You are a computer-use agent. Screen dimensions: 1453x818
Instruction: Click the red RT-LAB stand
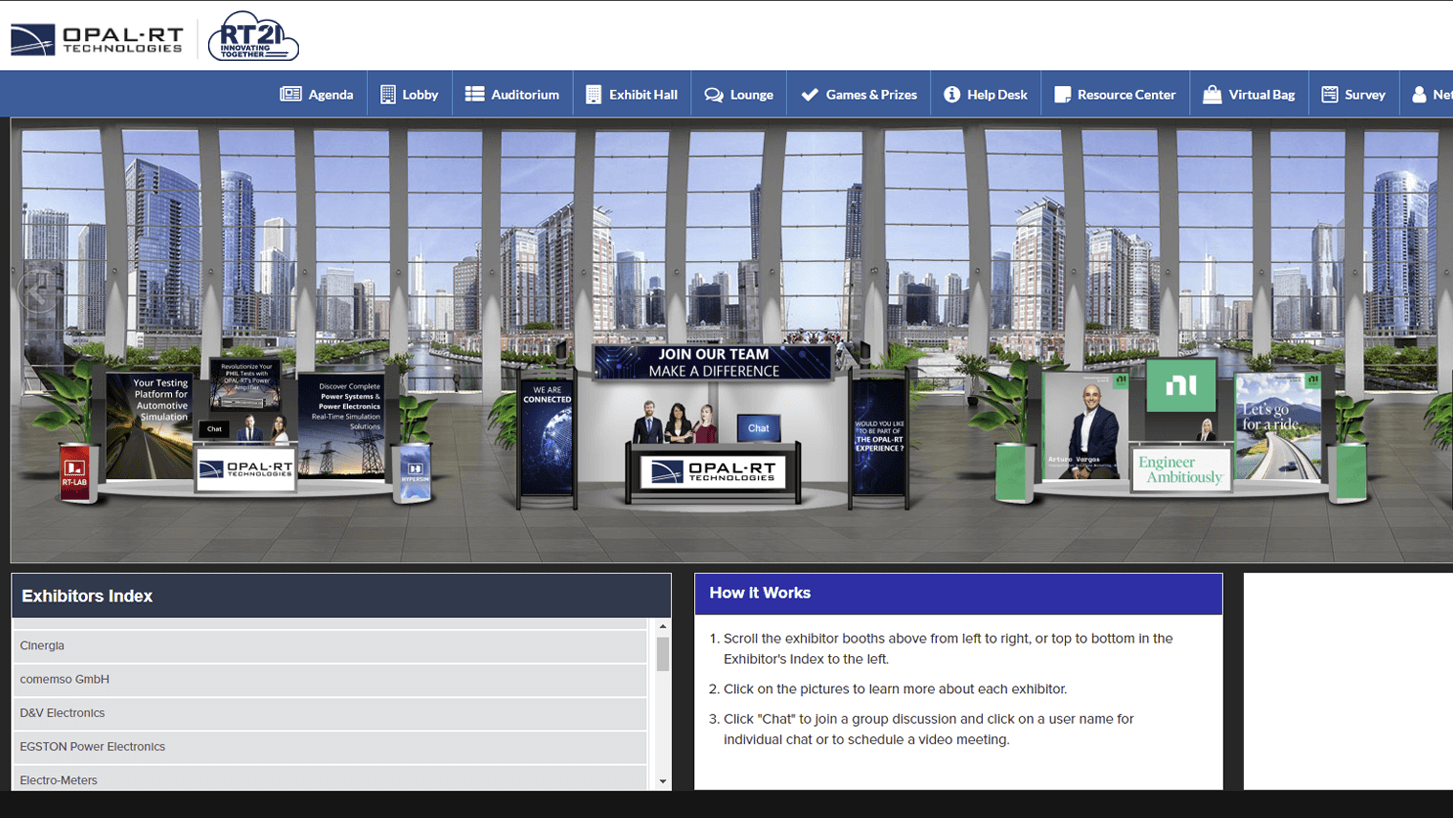(75, 472)
